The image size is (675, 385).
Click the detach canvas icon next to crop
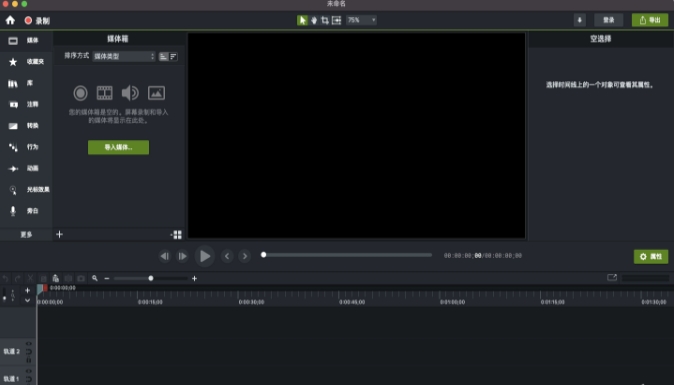click(x=336, y=20)
